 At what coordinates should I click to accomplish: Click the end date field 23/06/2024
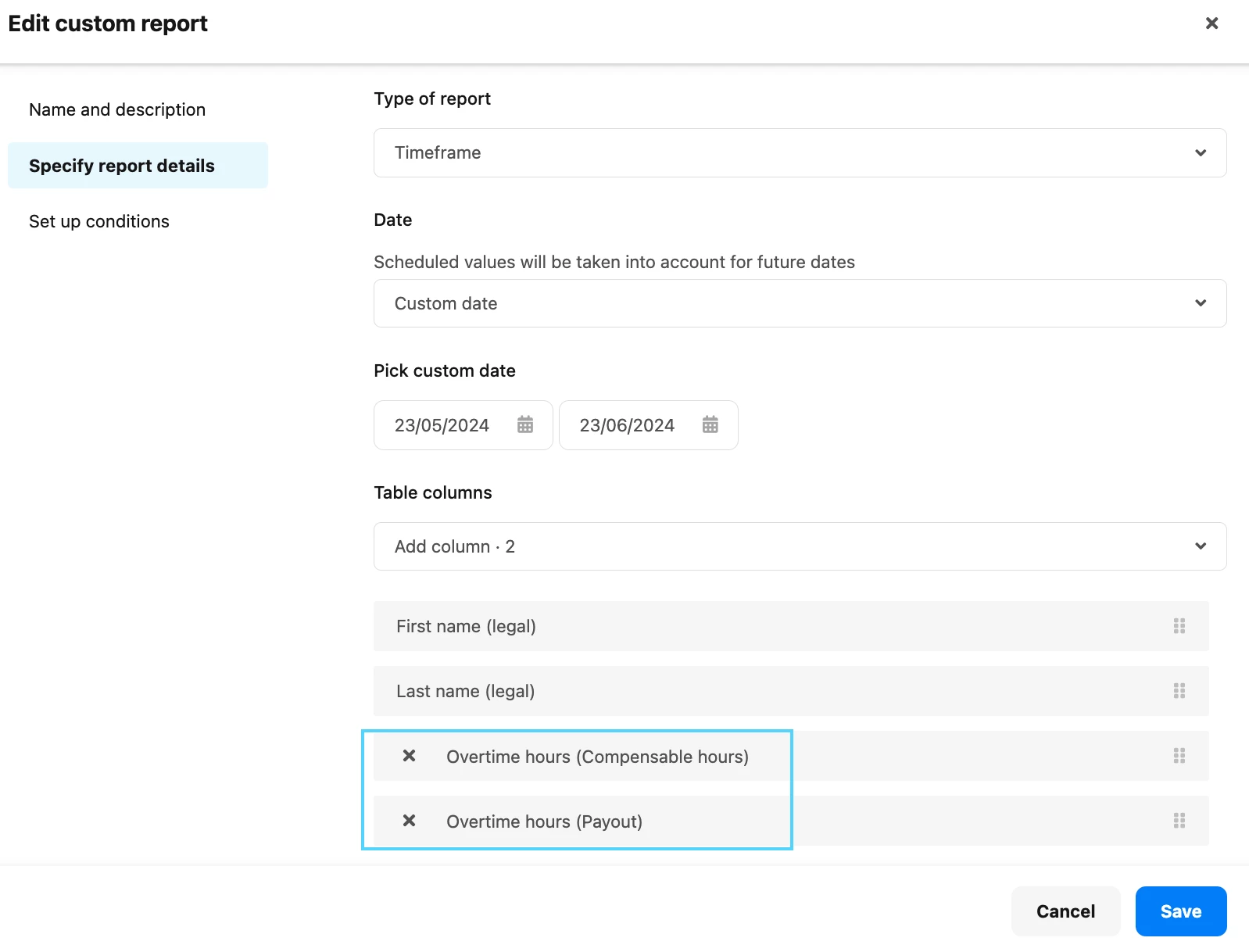click(648, 425)
